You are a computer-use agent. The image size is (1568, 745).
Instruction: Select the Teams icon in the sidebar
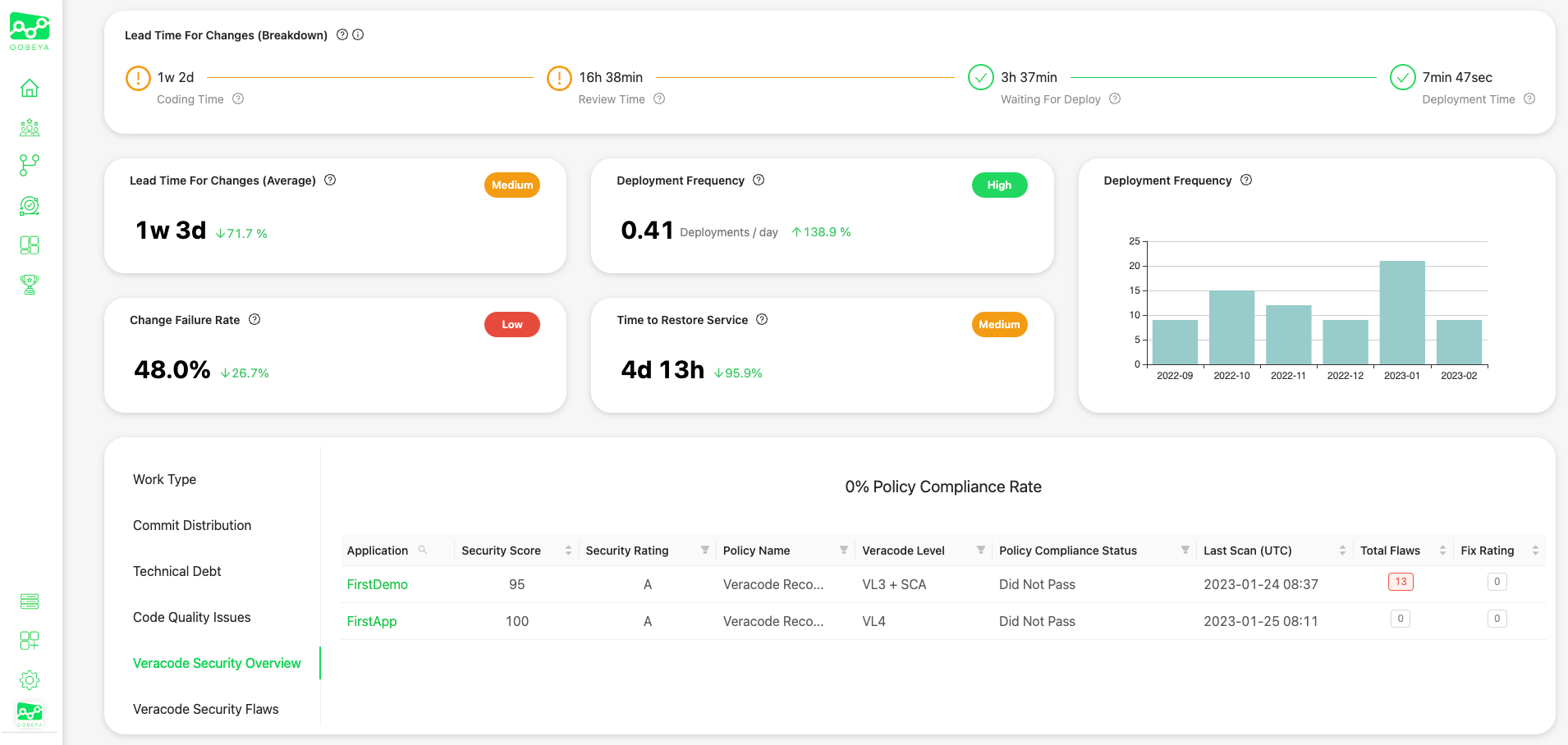(x=30, y=128)
